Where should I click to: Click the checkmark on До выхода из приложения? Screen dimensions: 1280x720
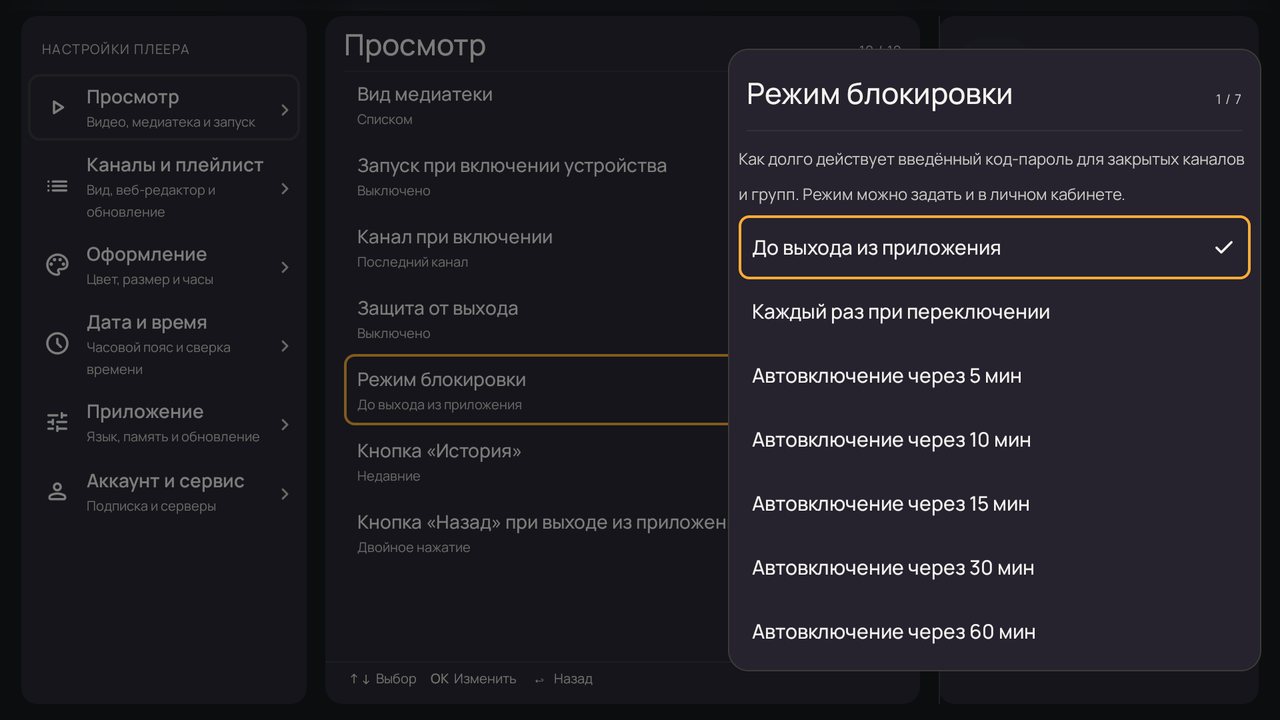click(x=1223, y=247)
